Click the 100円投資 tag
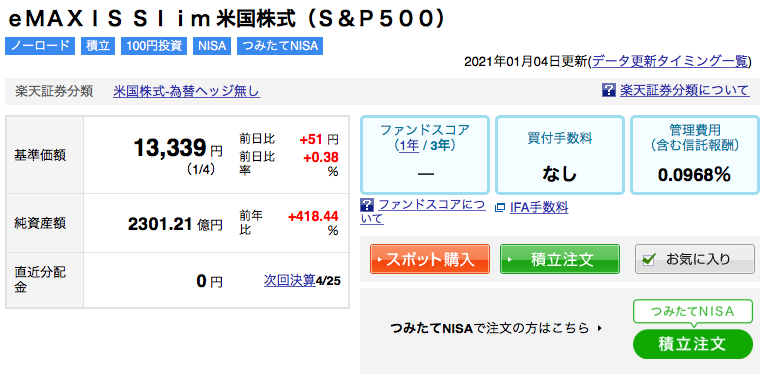 (x=153, y=46)
